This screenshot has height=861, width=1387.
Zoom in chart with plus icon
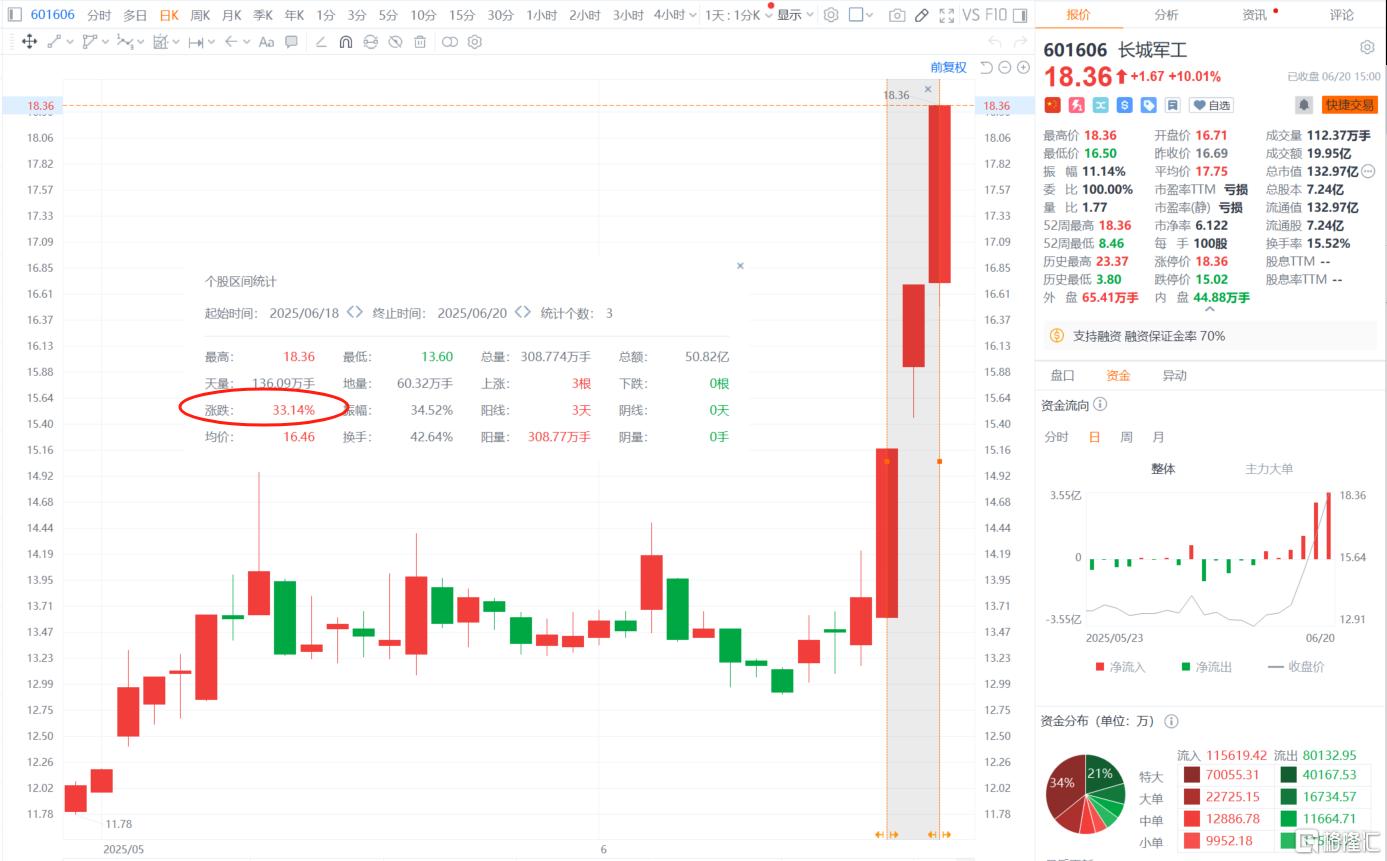(1023, 67)
